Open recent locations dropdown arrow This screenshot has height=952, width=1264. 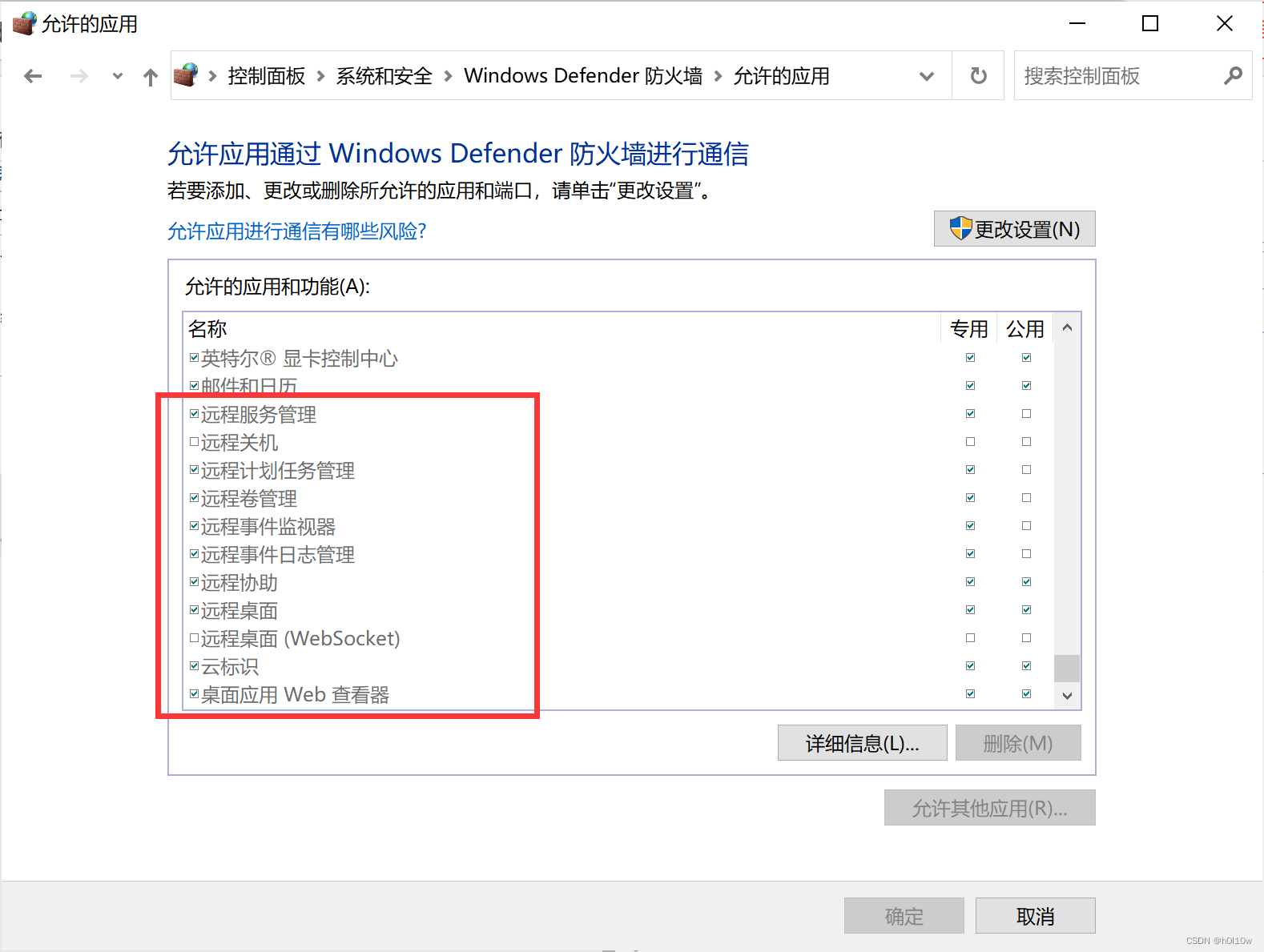click(x=118, y=76)
